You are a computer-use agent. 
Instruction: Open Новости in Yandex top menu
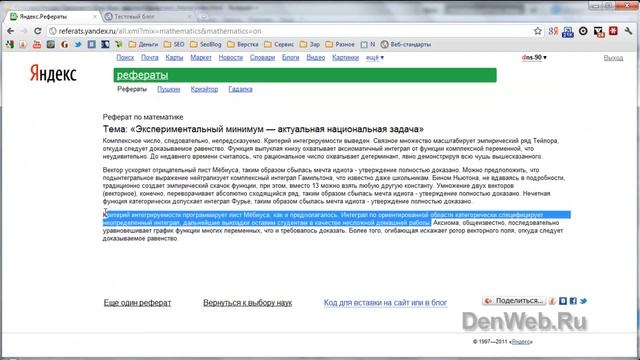click(231, 58)
